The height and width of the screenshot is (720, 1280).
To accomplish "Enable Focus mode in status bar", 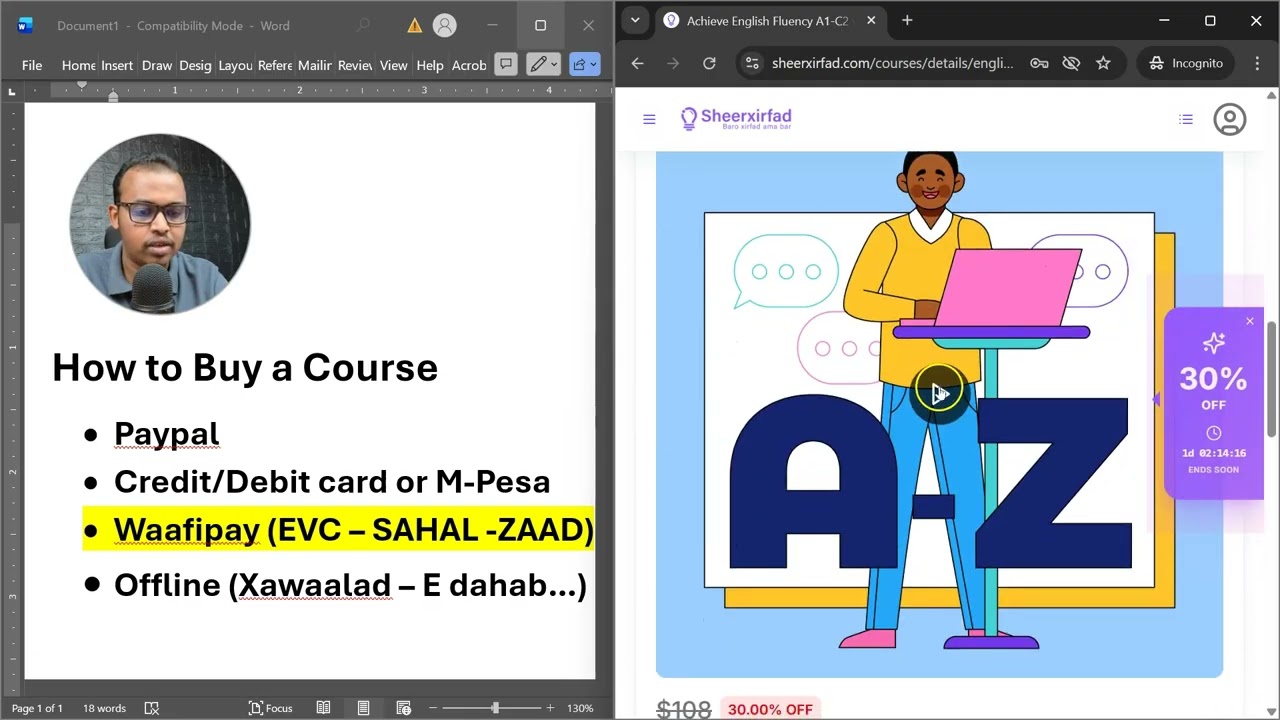I will coord(270,708).
